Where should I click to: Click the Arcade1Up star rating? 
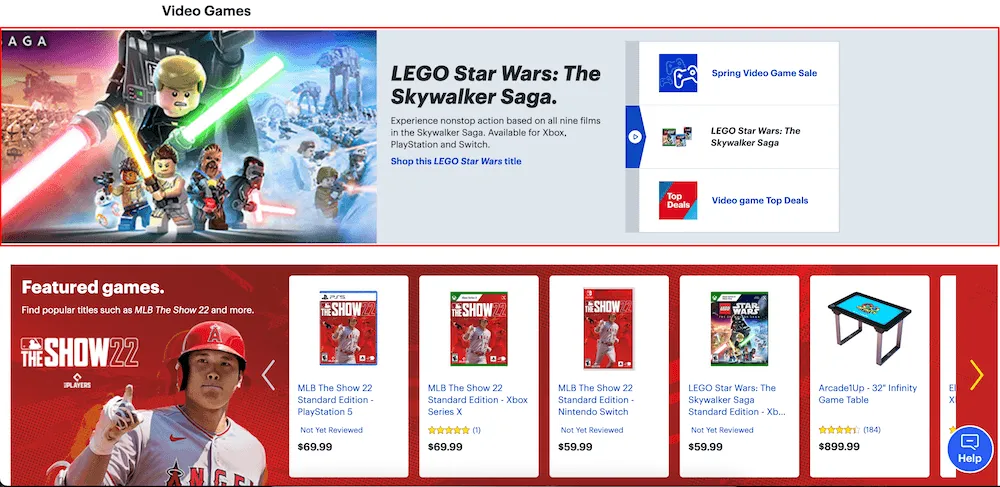[x=839, y=430]
